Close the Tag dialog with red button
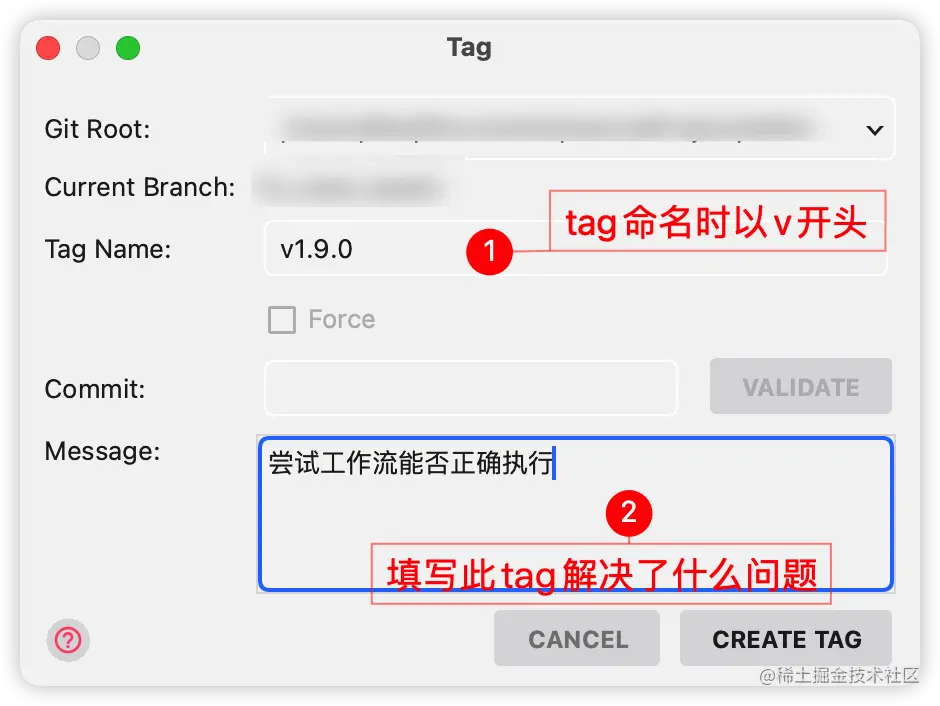This screenshot has width=940, height=706. (x=48, y=48)
